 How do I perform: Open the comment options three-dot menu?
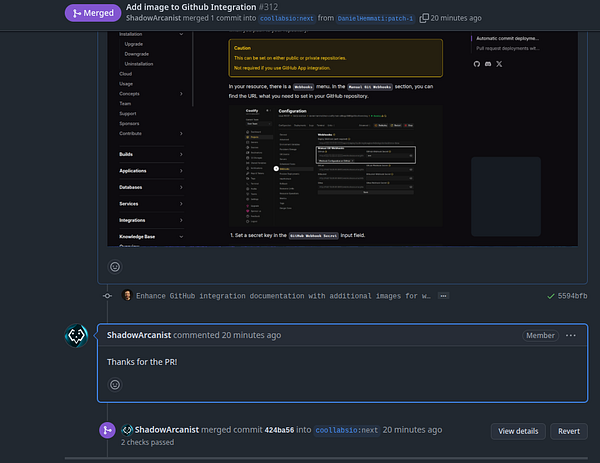point(571,336)
